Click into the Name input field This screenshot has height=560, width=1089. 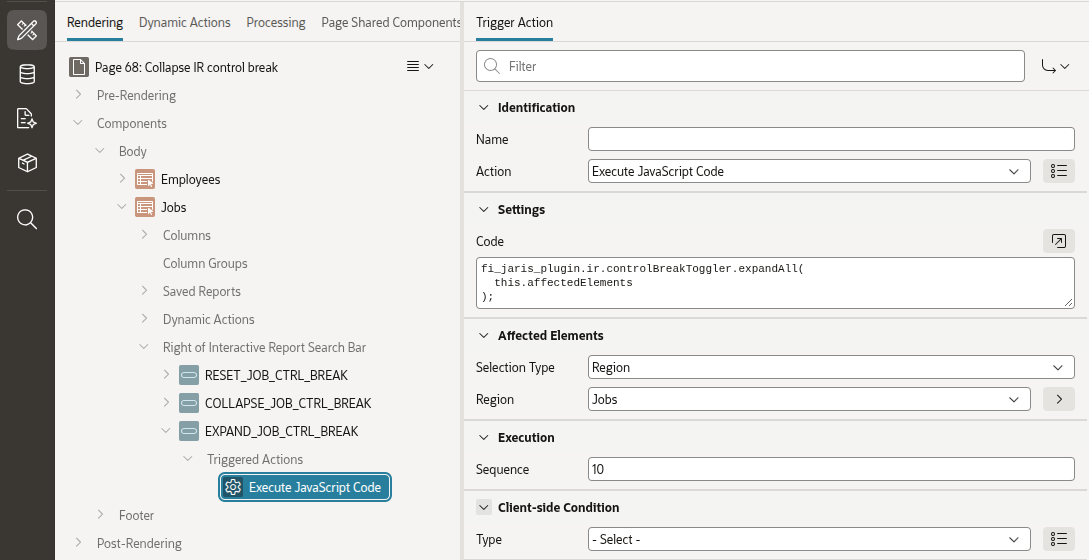tap(831, 139)
